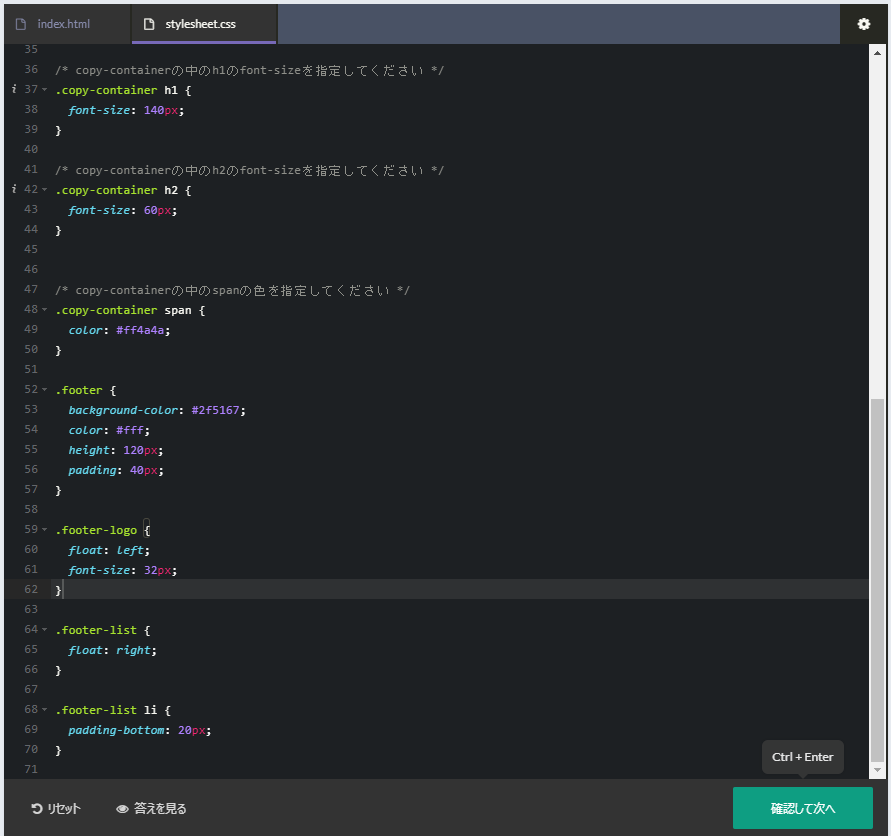The image size is (891, 836).
Task: Click the file icon on index.html tab
Action: (x=21, y=24)
